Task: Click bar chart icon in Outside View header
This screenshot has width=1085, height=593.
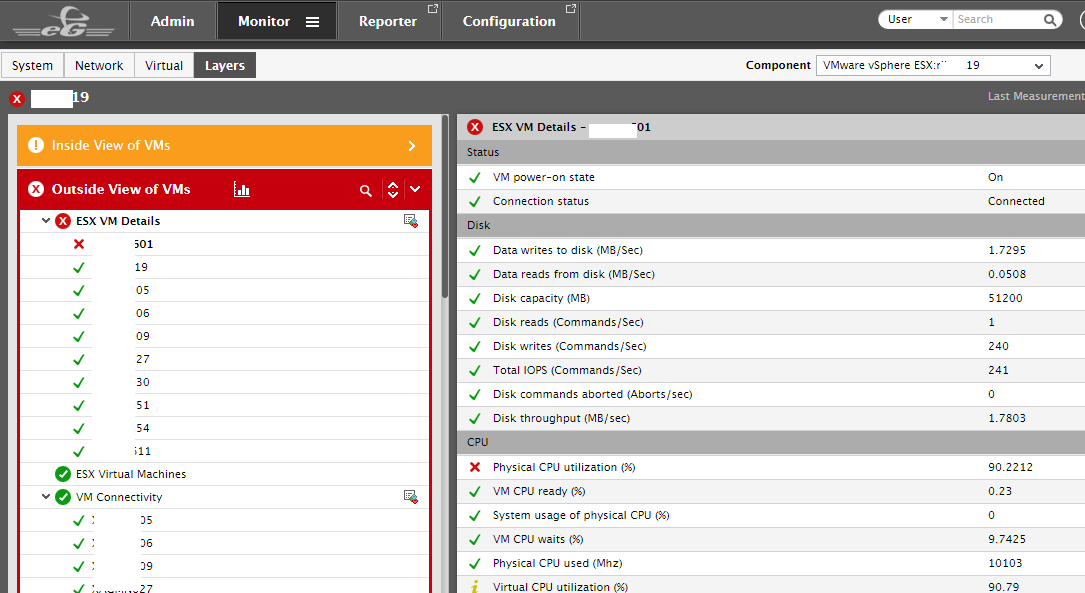Action: click(x=241, y=189)
